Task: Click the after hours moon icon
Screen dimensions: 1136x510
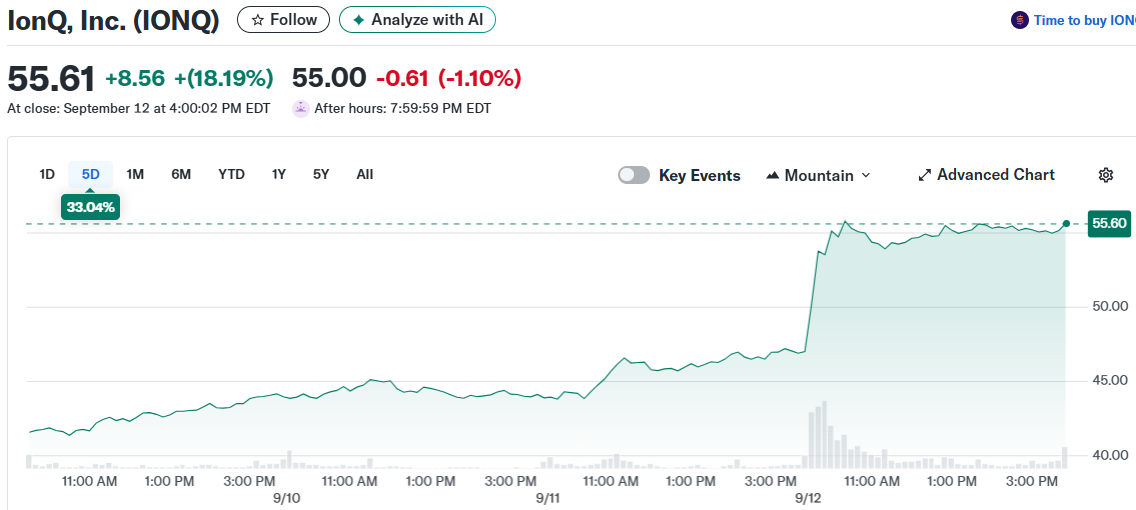Action: [301, 109]
